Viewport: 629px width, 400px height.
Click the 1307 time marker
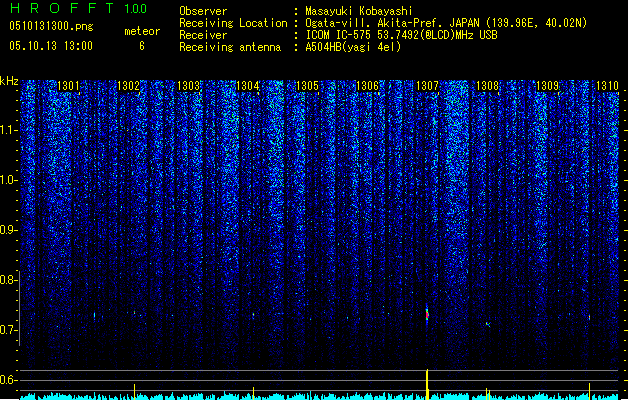[x=427, y=86]
